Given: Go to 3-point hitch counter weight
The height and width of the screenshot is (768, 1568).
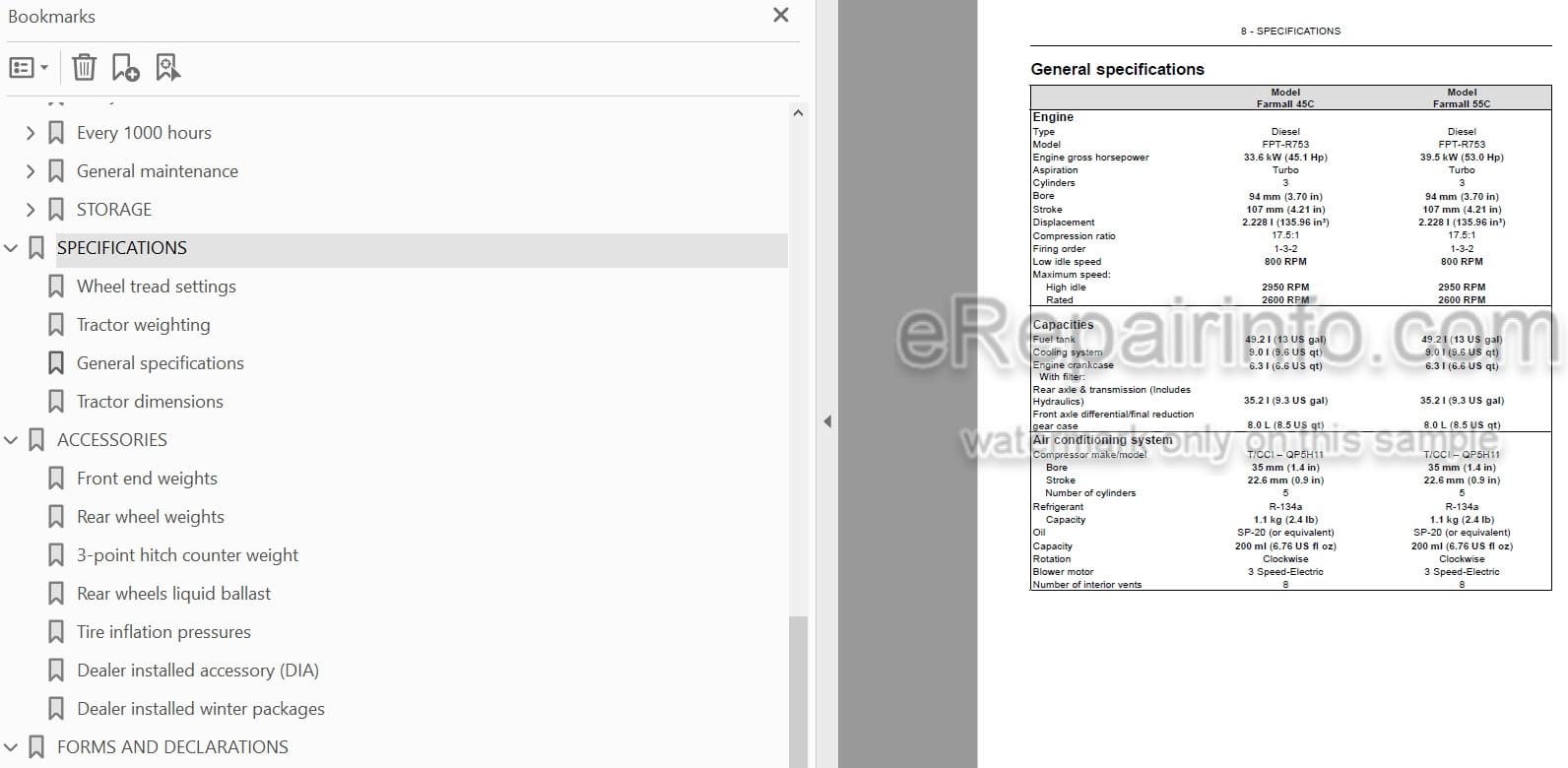Looking at the screenshot, I should pyautogui.click(x=187, y=555).
